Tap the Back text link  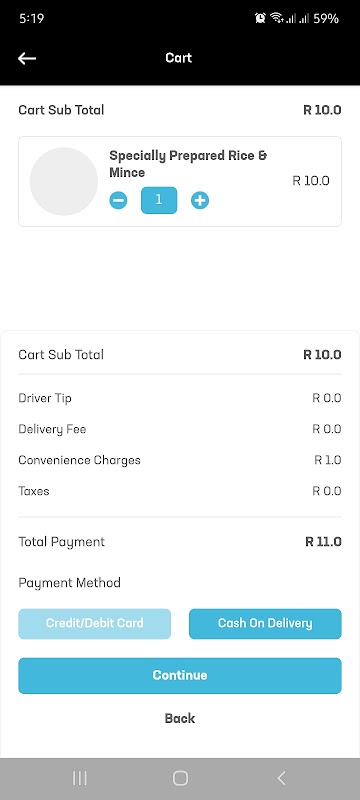(180, 718)
